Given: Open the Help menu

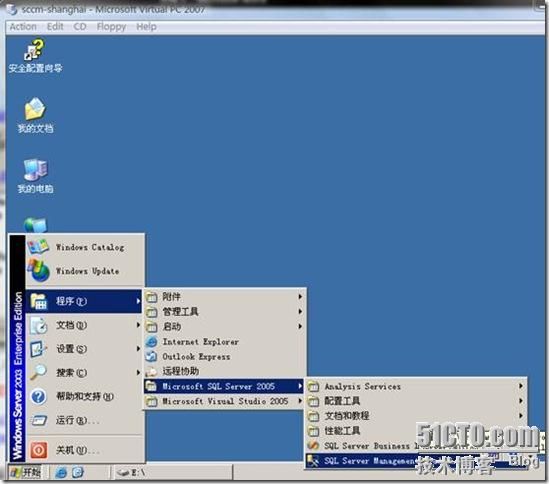Looking at the screenshot, I should [146, 27].
